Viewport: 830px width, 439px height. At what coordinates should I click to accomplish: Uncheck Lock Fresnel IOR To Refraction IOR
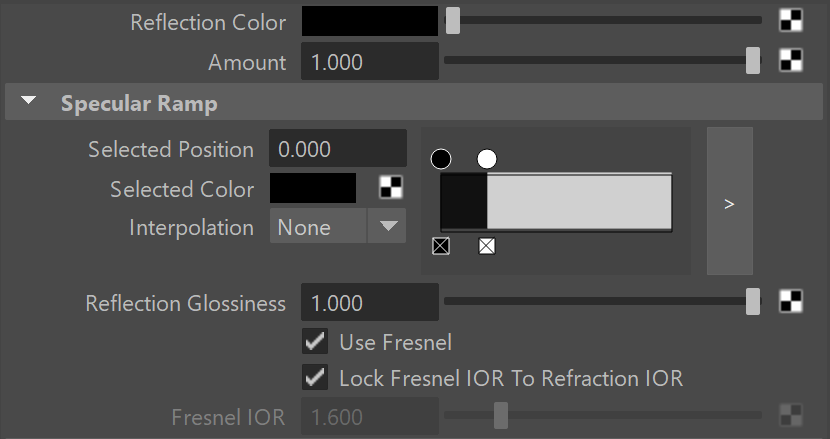(315, 378)
